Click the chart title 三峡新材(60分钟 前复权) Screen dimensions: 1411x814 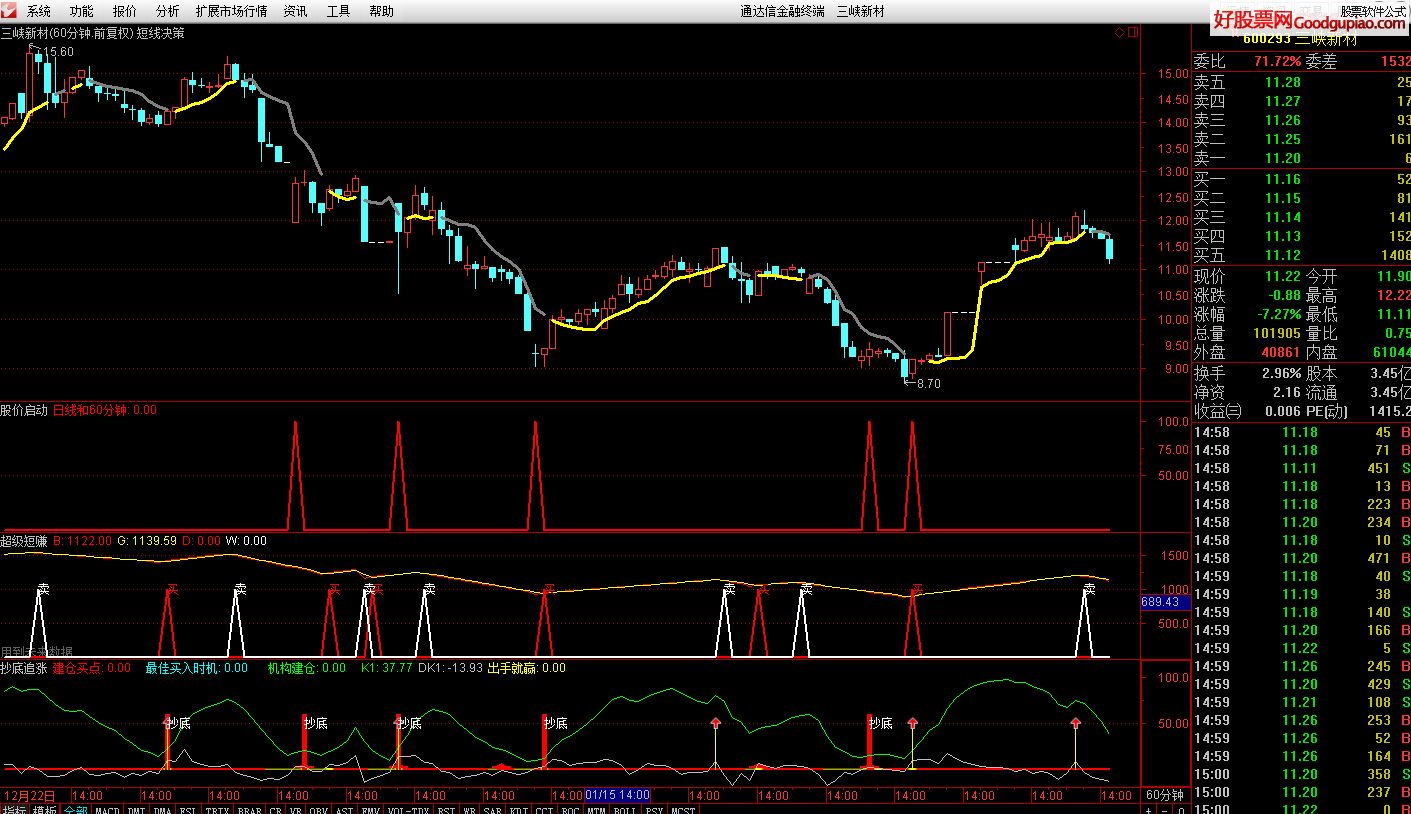pyautogui.click(x=66, y=32)
